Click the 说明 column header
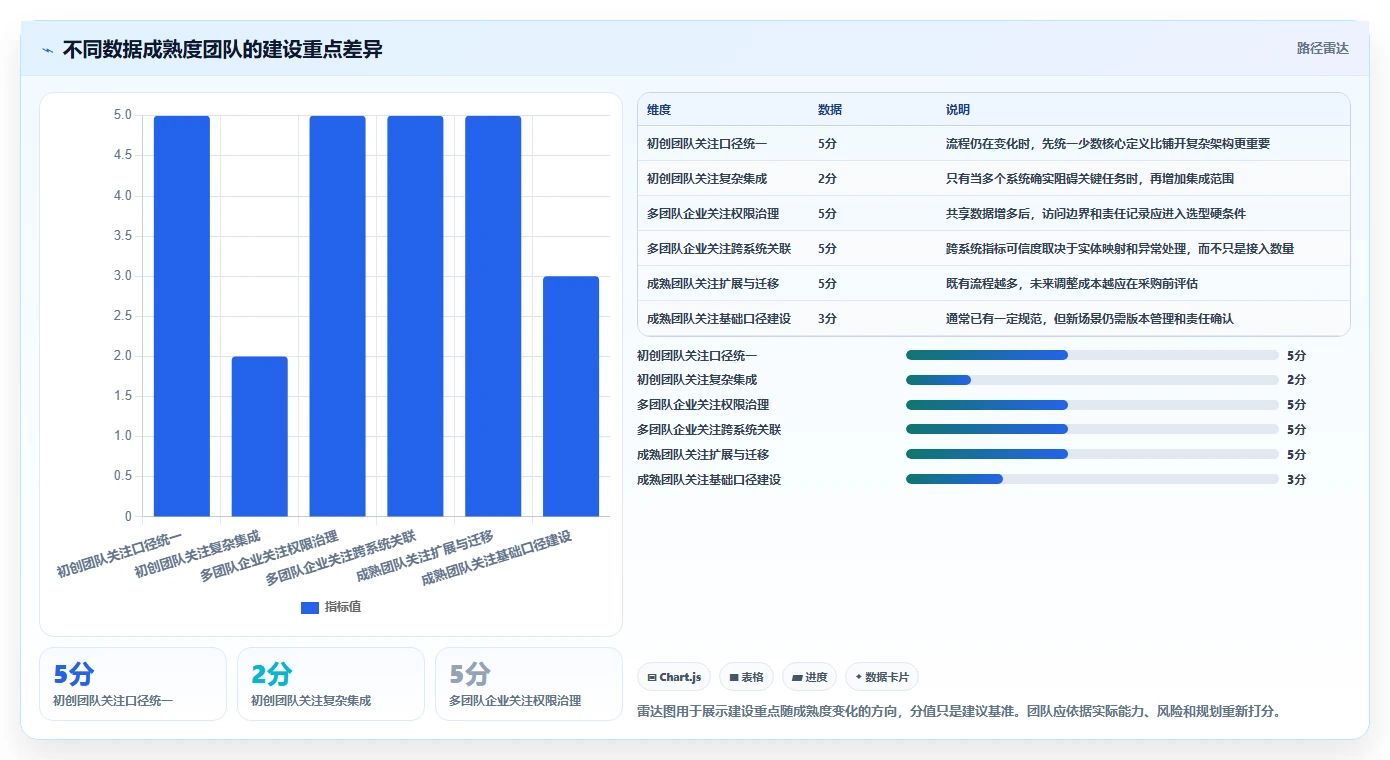 [958, 110]
